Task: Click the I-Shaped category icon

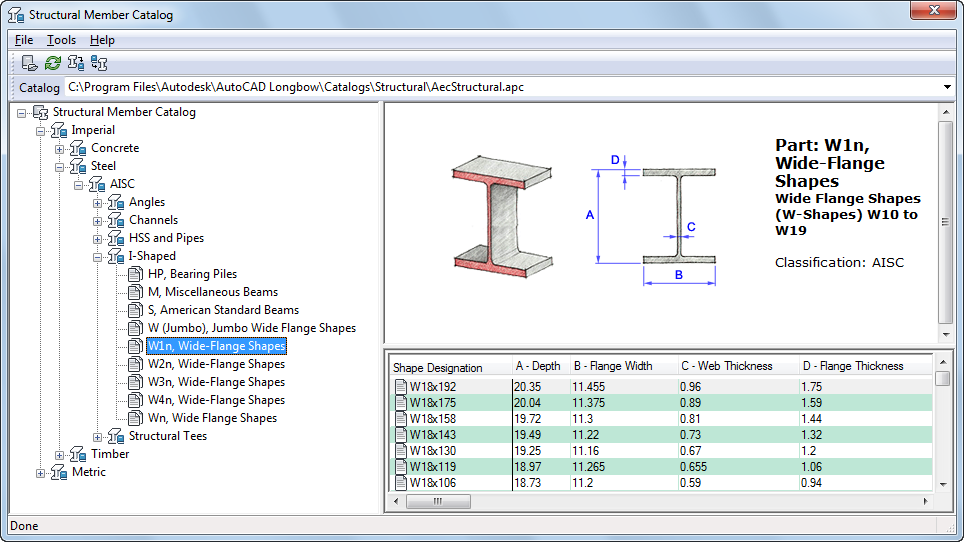Action: (x=116, y=256)
